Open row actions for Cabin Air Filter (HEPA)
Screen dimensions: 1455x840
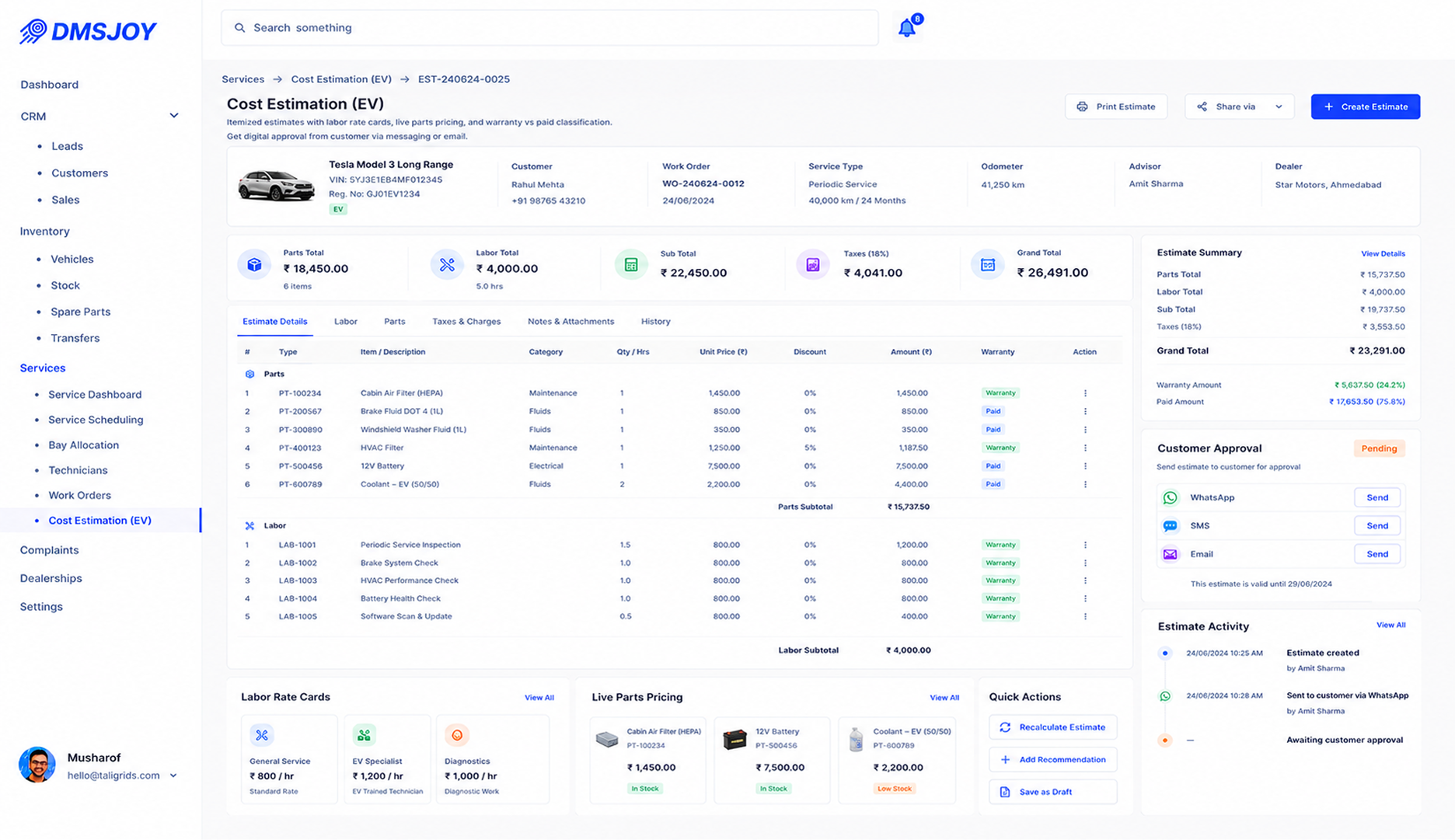pyautogui.click(x=1085, y=393)
